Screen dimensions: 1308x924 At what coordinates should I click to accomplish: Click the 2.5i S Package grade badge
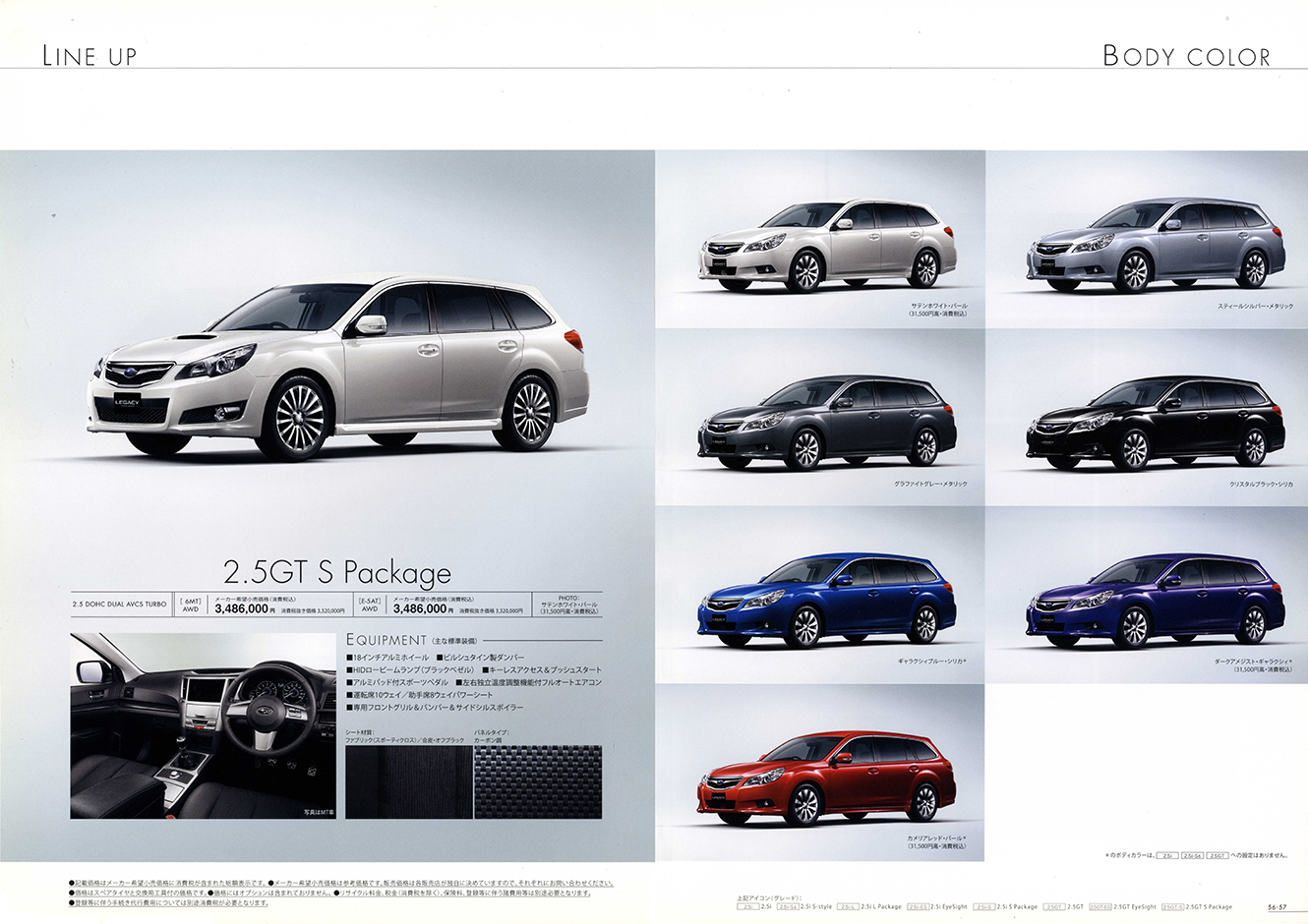pyautogui.click(x=984, y=906)
